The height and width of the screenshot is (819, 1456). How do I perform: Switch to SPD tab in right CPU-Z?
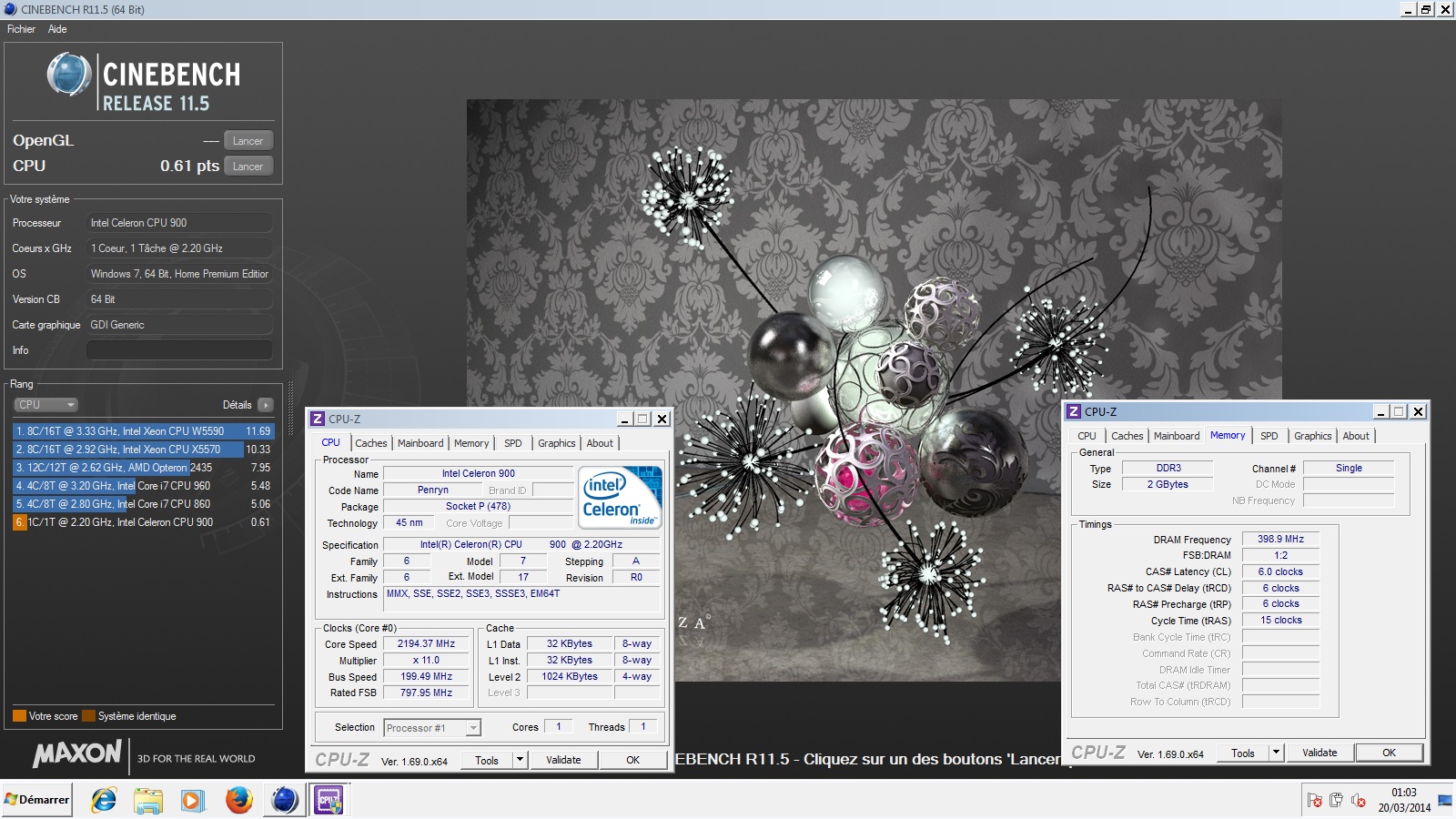click(1269, 436)
